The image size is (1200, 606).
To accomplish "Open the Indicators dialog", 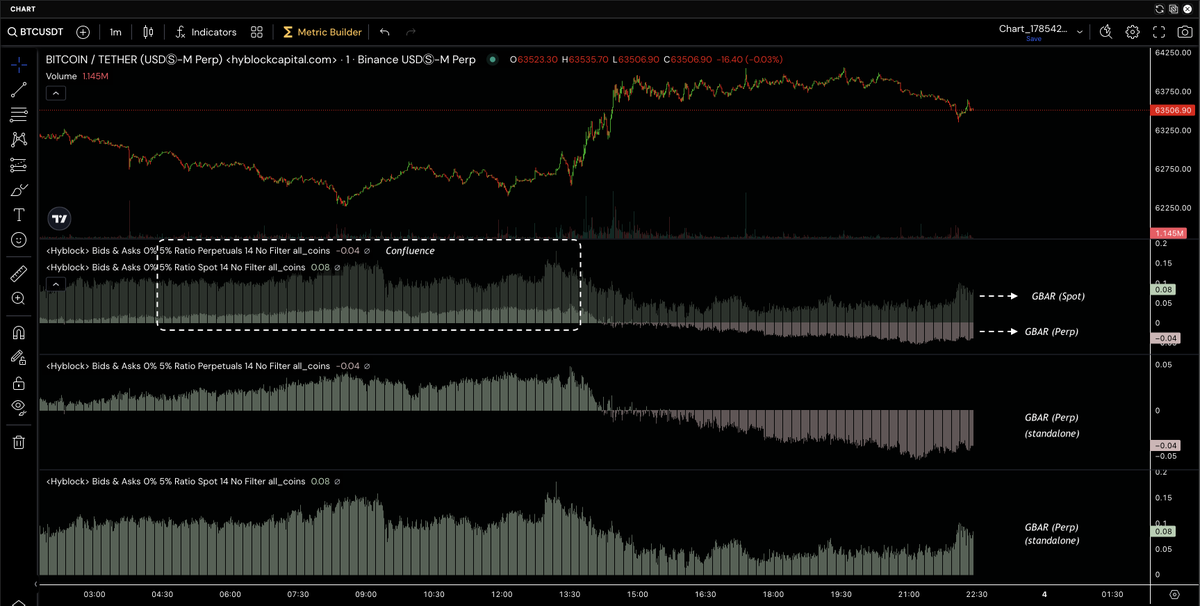I will (206, 32).
